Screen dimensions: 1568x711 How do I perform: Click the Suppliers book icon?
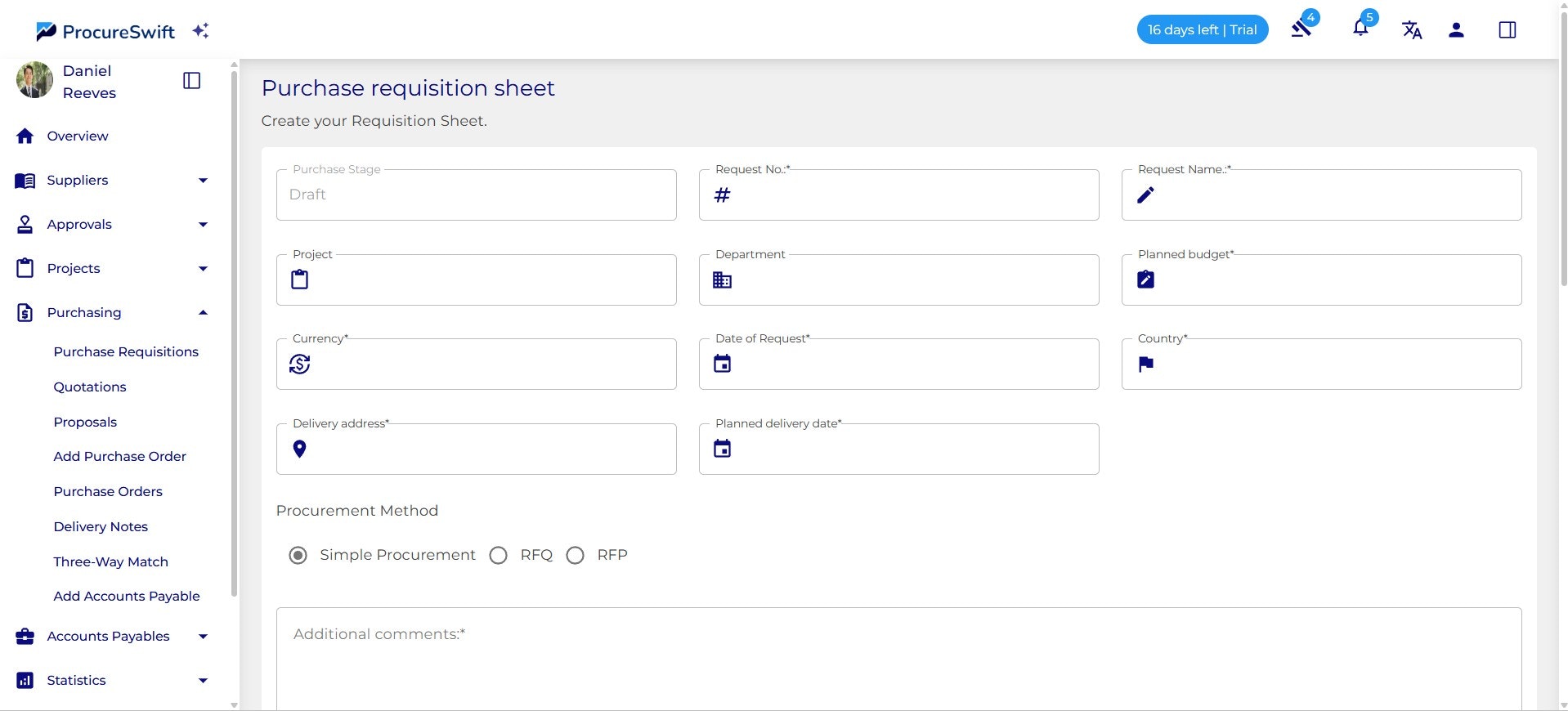25,181
